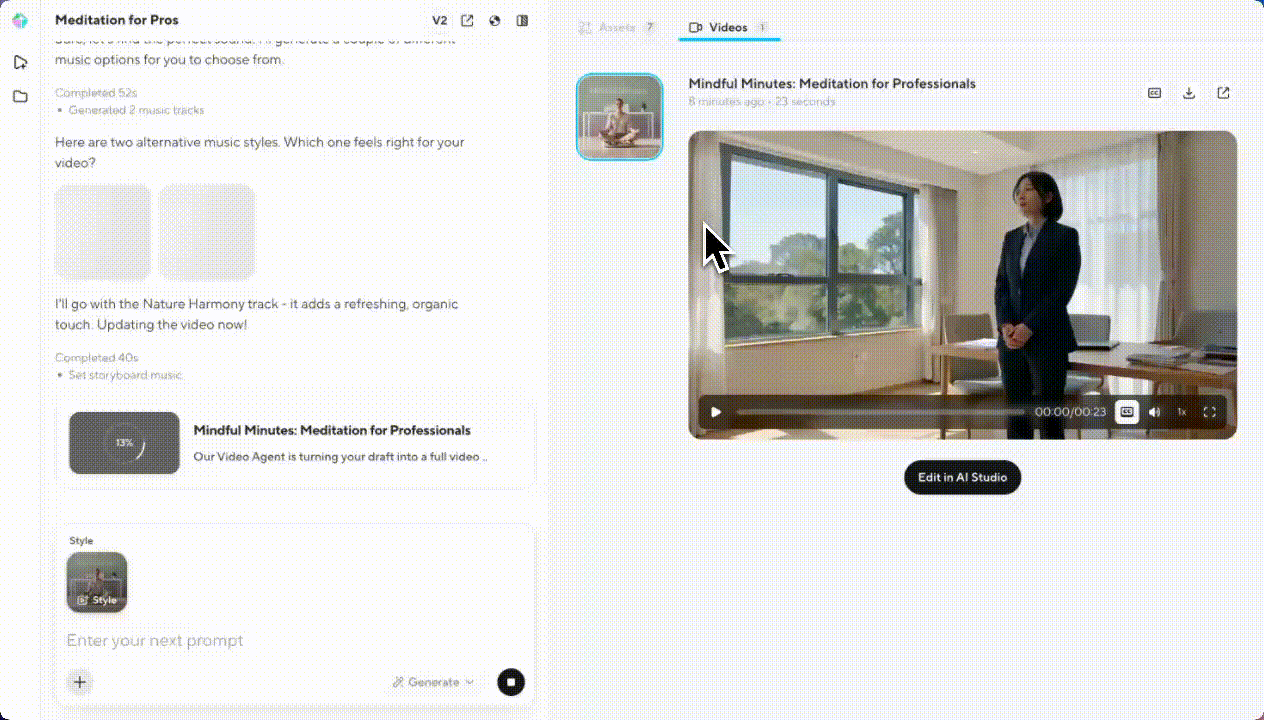Open the video projects sidebar icon
Image resolution: width=1264 pixels, height=720 pixels.
[x=20, y=62]
